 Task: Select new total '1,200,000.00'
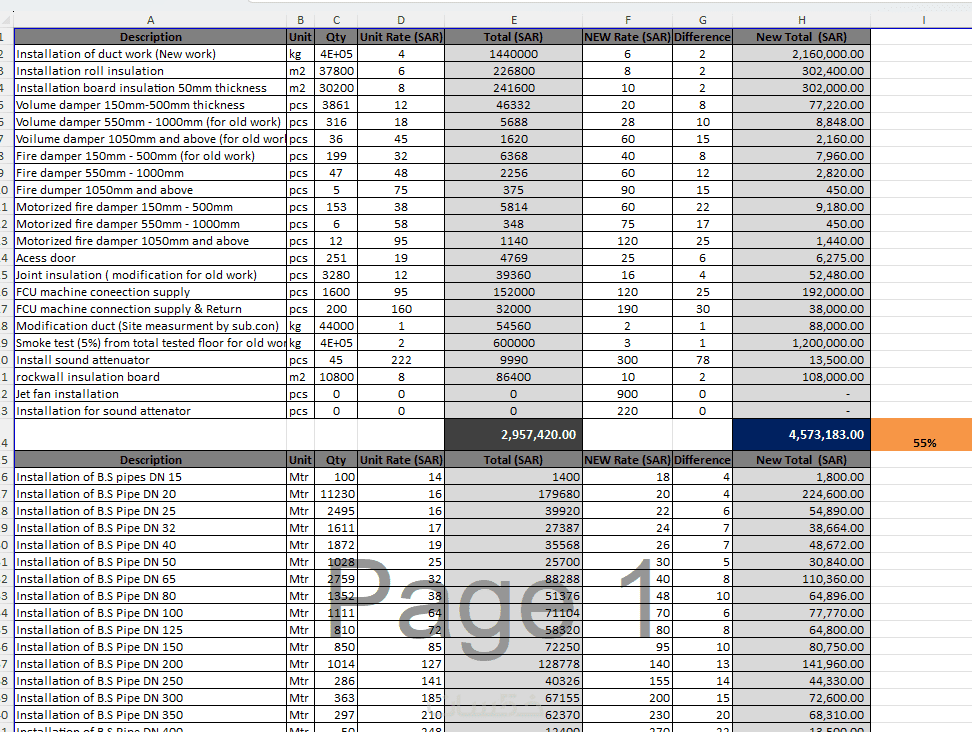click(802, 343)
